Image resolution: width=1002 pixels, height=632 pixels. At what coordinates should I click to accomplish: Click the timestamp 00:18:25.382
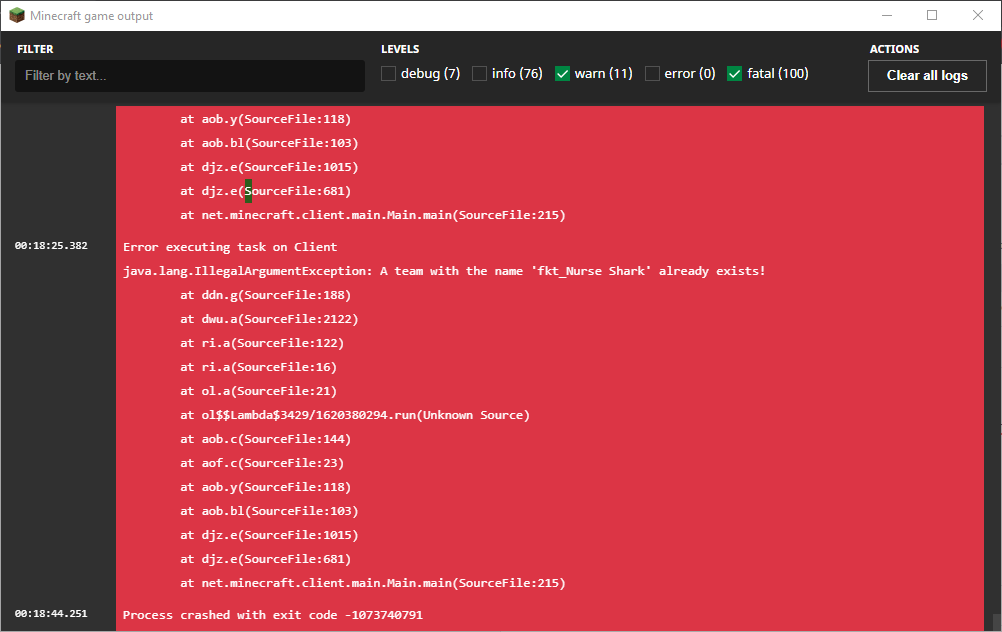(x=51, y=245)
